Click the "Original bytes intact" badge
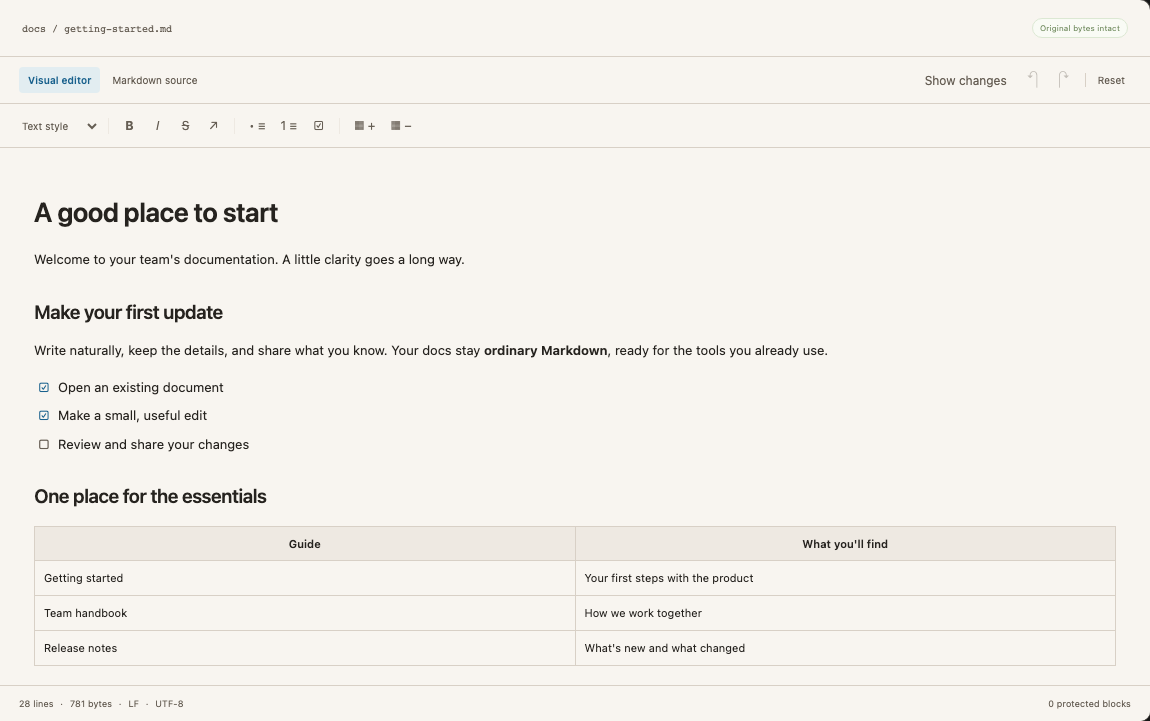Viewport: 1150px width, 721px height. click(1080, 29)
